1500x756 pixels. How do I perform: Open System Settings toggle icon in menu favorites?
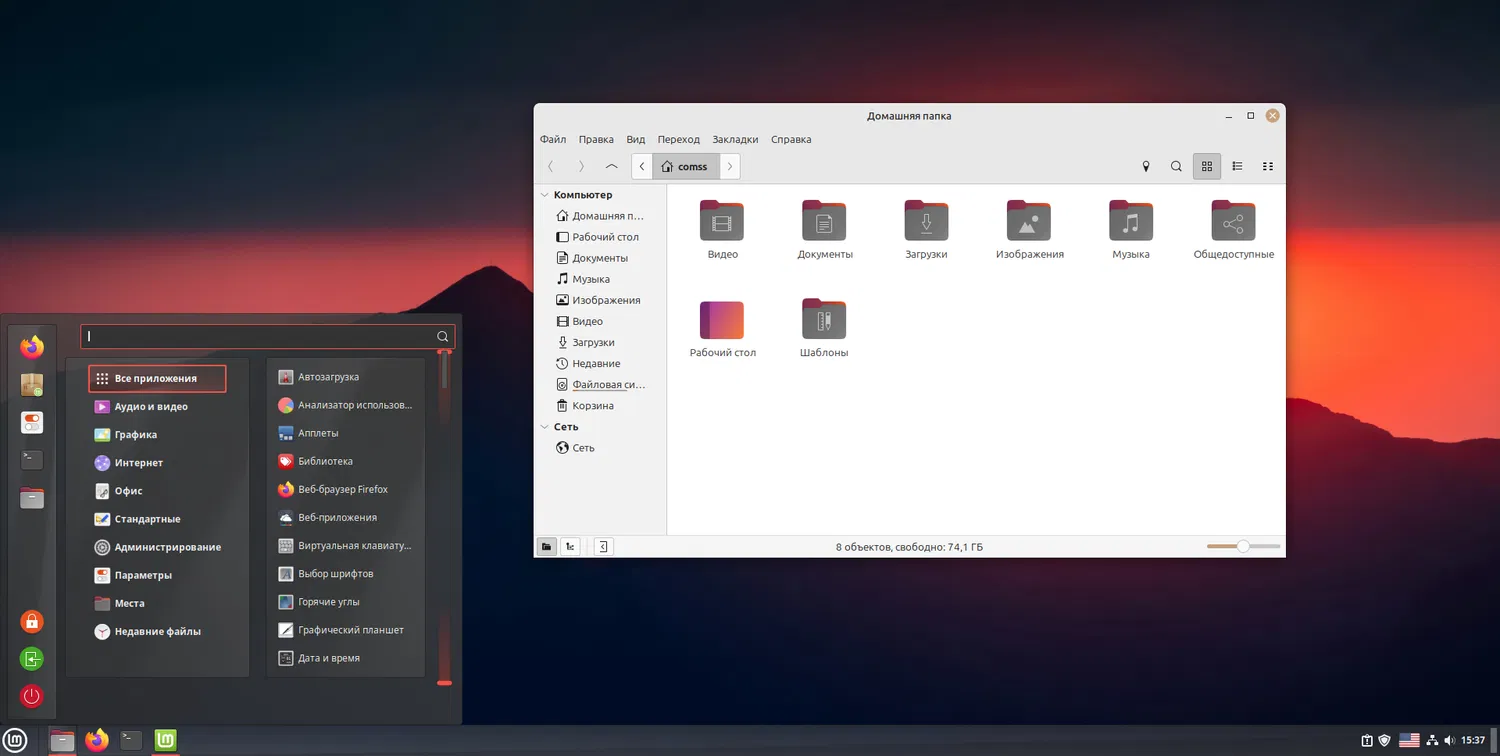point(32,422)
